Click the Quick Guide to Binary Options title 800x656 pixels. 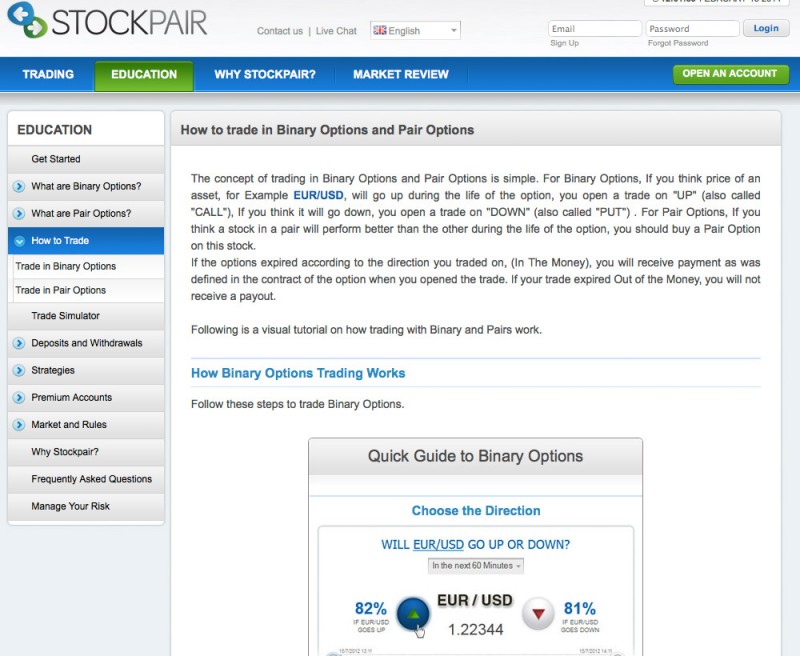[x=476, y=456]
